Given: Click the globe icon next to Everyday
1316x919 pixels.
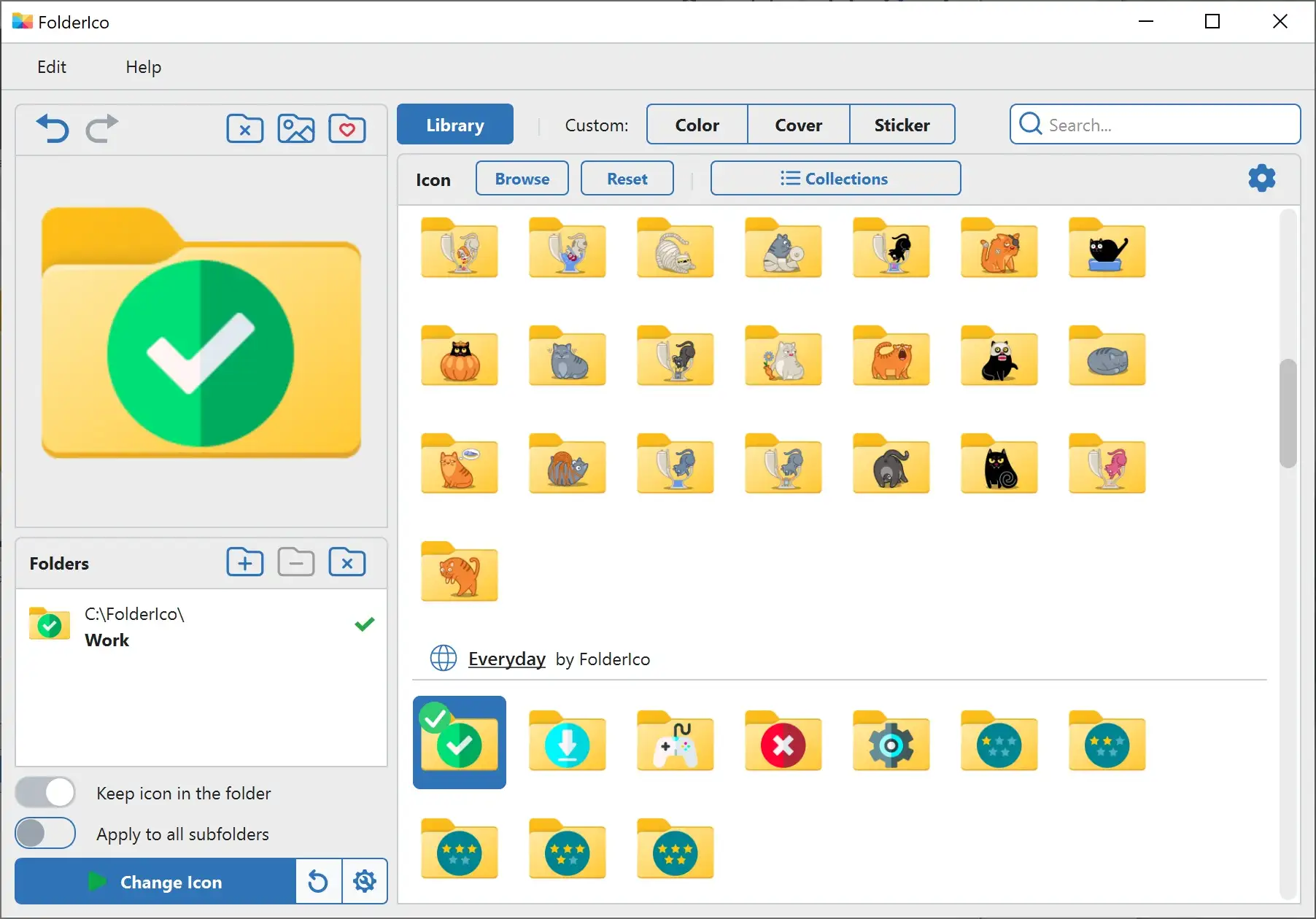Looking at the screenshot, I should click(x=444, y=658).
